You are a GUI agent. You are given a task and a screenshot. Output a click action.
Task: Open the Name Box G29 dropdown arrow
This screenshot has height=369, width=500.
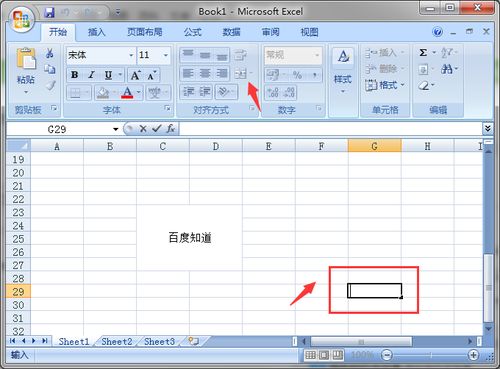(116, 129)
